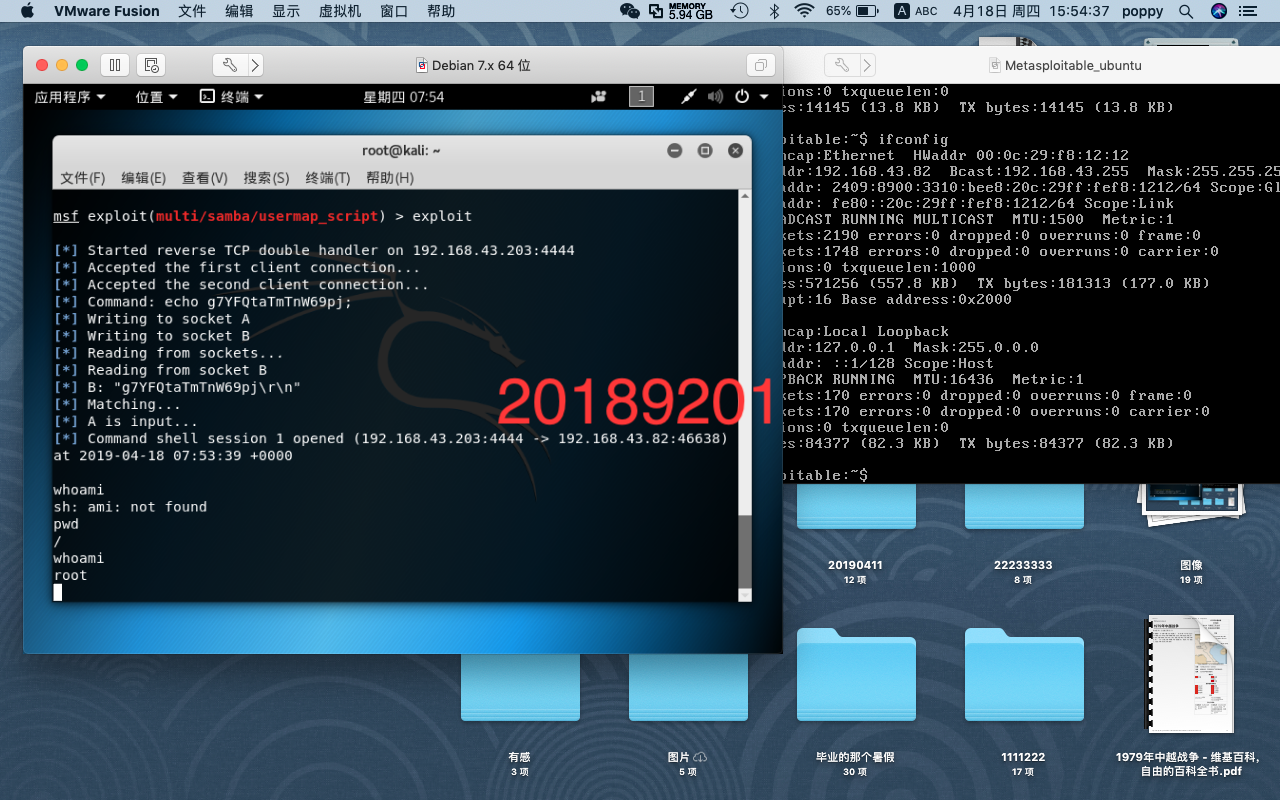Click the root@kali terminal vertical scrollbar
The image size is (1280, 800).
tap(744, 395)
